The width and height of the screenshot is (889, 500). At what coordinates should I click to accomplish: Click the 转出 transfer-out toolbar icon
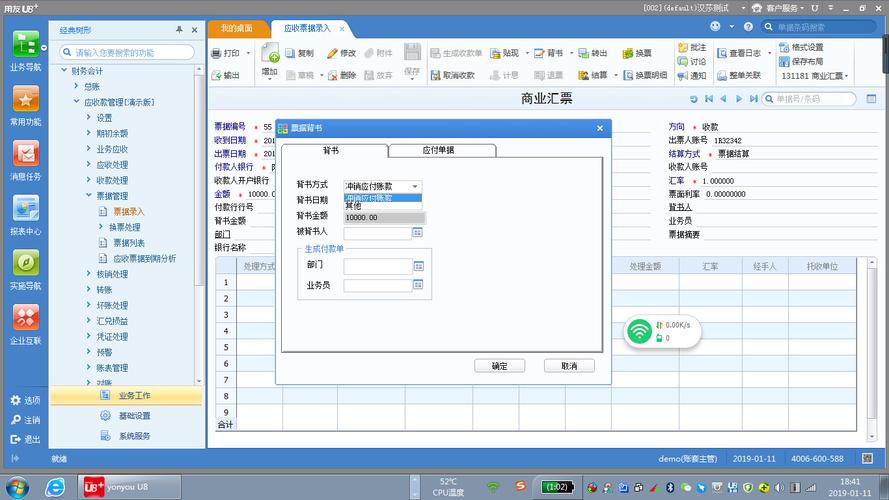[x=583, y=53]
